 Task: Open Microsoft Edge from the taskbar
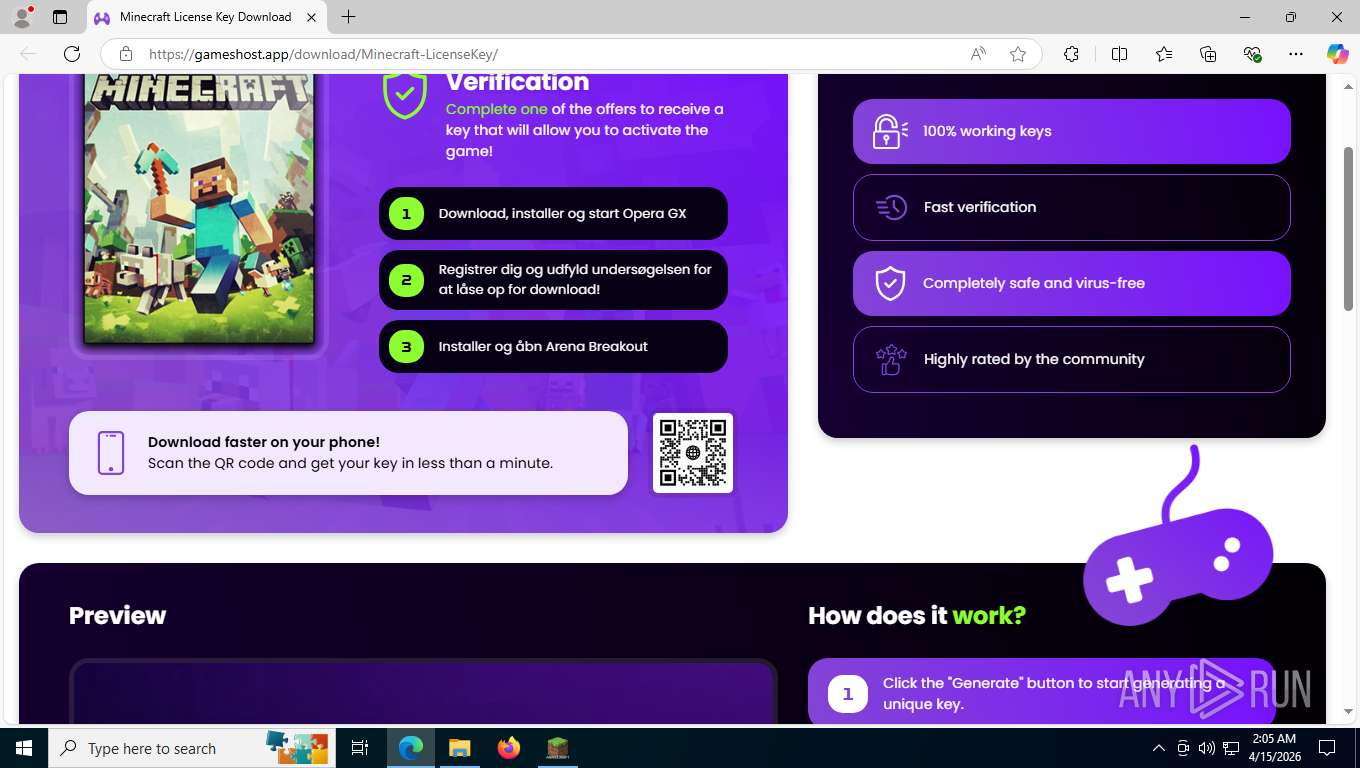411,748
